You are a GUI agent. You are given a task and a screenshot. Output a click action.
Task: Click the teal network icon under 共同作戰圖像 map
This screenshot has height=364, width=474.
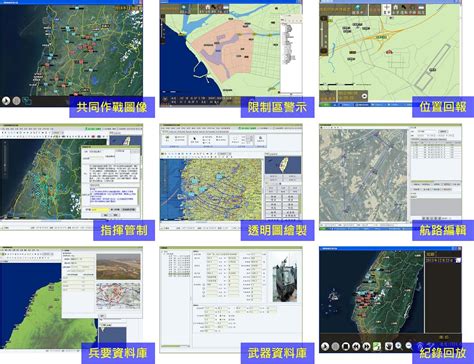(x=27, y=100)
